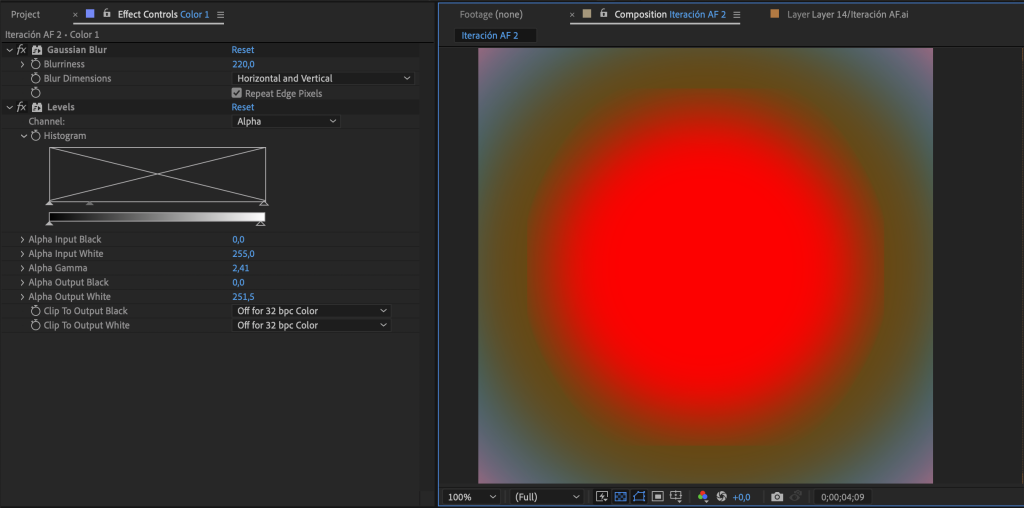Click the tan Composition tab color icon
The width and height of the screenshot is (1024, 508).
587,14
